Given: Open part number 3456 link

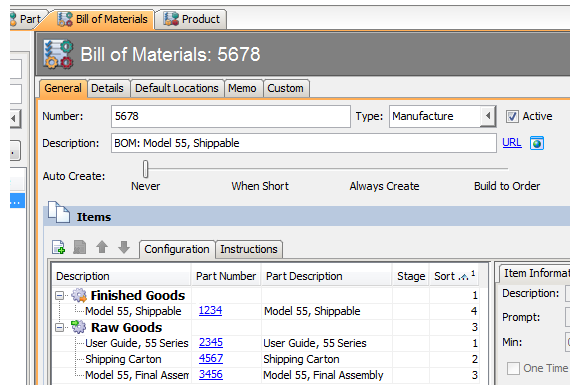Looking at the screenshot, I should [x=211, y=374].
